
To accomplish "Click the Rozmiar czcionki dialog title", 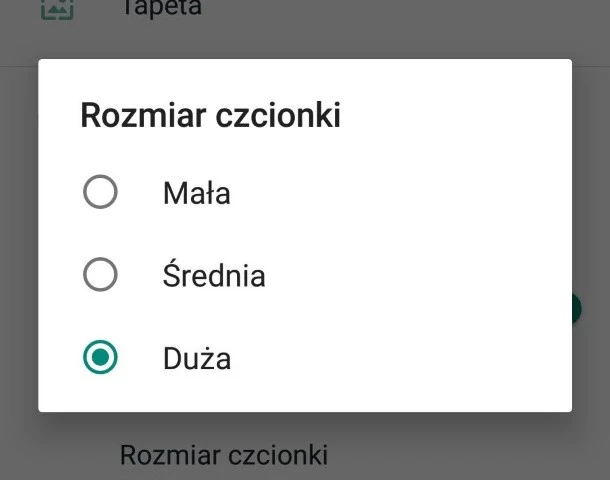I will pyautogui.click(x=210, y=116).
